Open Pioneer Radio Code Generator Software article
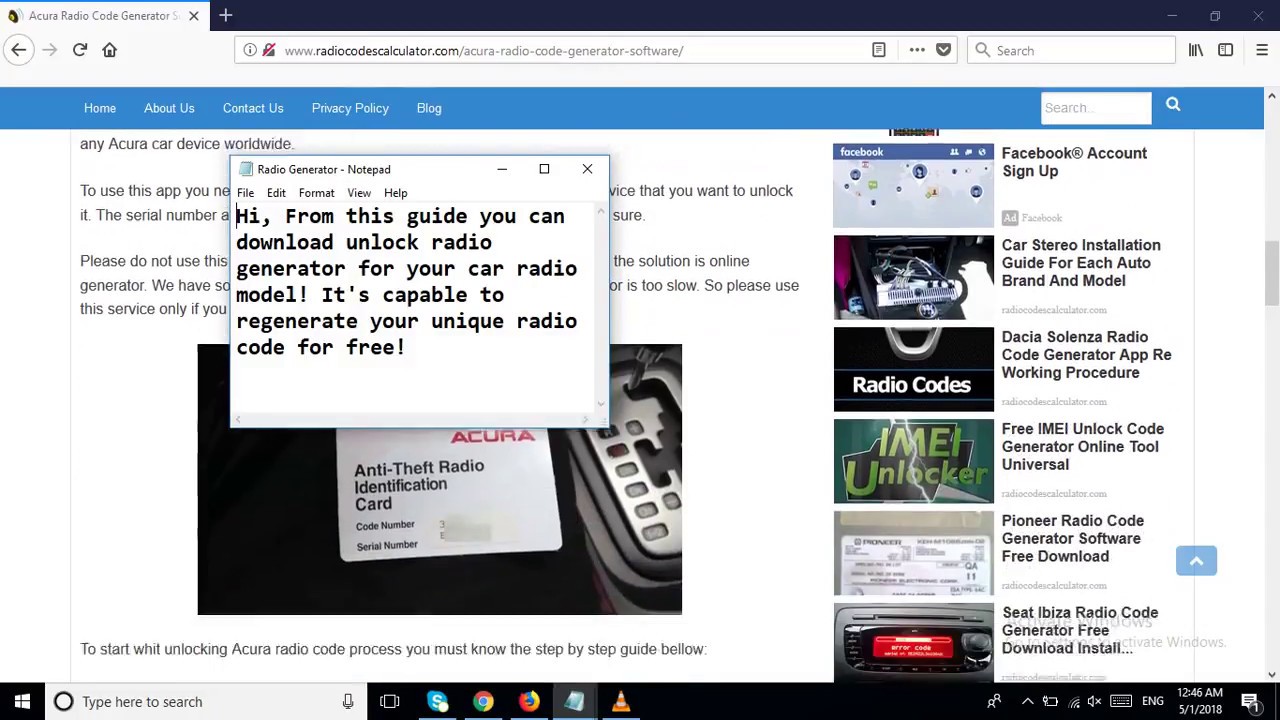Screen dimensions: 1280x720 coord(1073,539)
